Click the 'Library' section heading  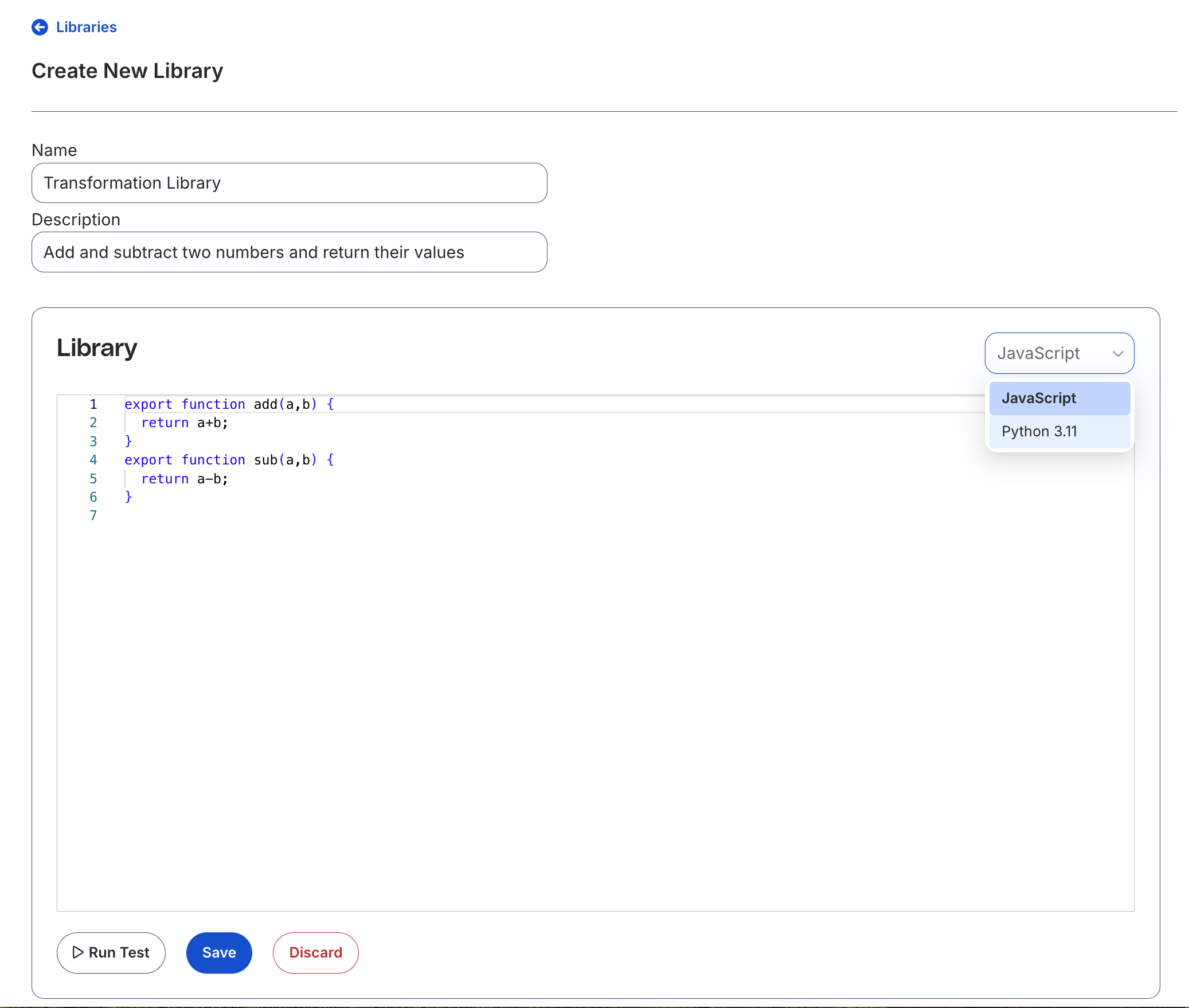97,347
